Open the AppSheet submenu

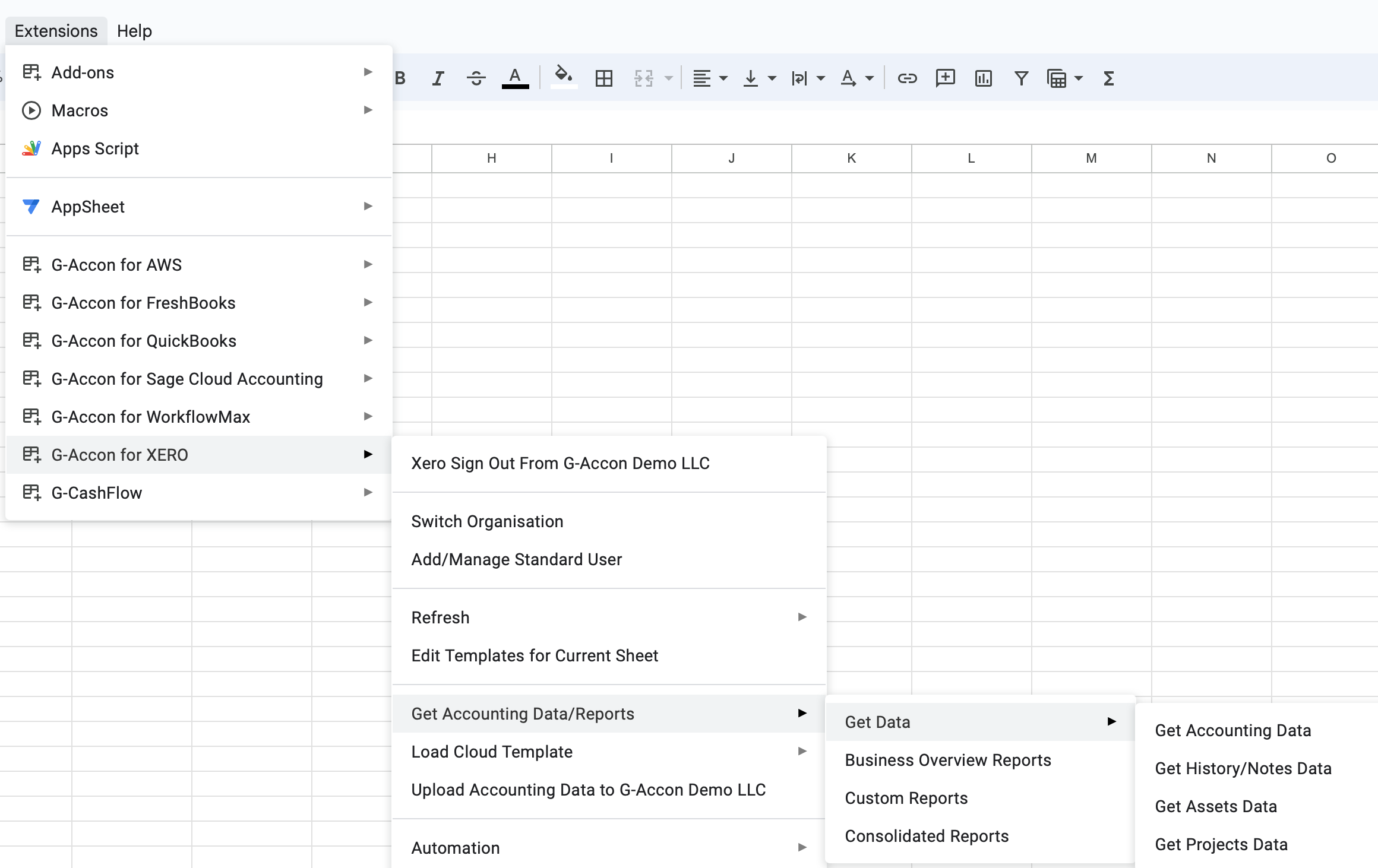pyautogui.click(x=199, y=207)
